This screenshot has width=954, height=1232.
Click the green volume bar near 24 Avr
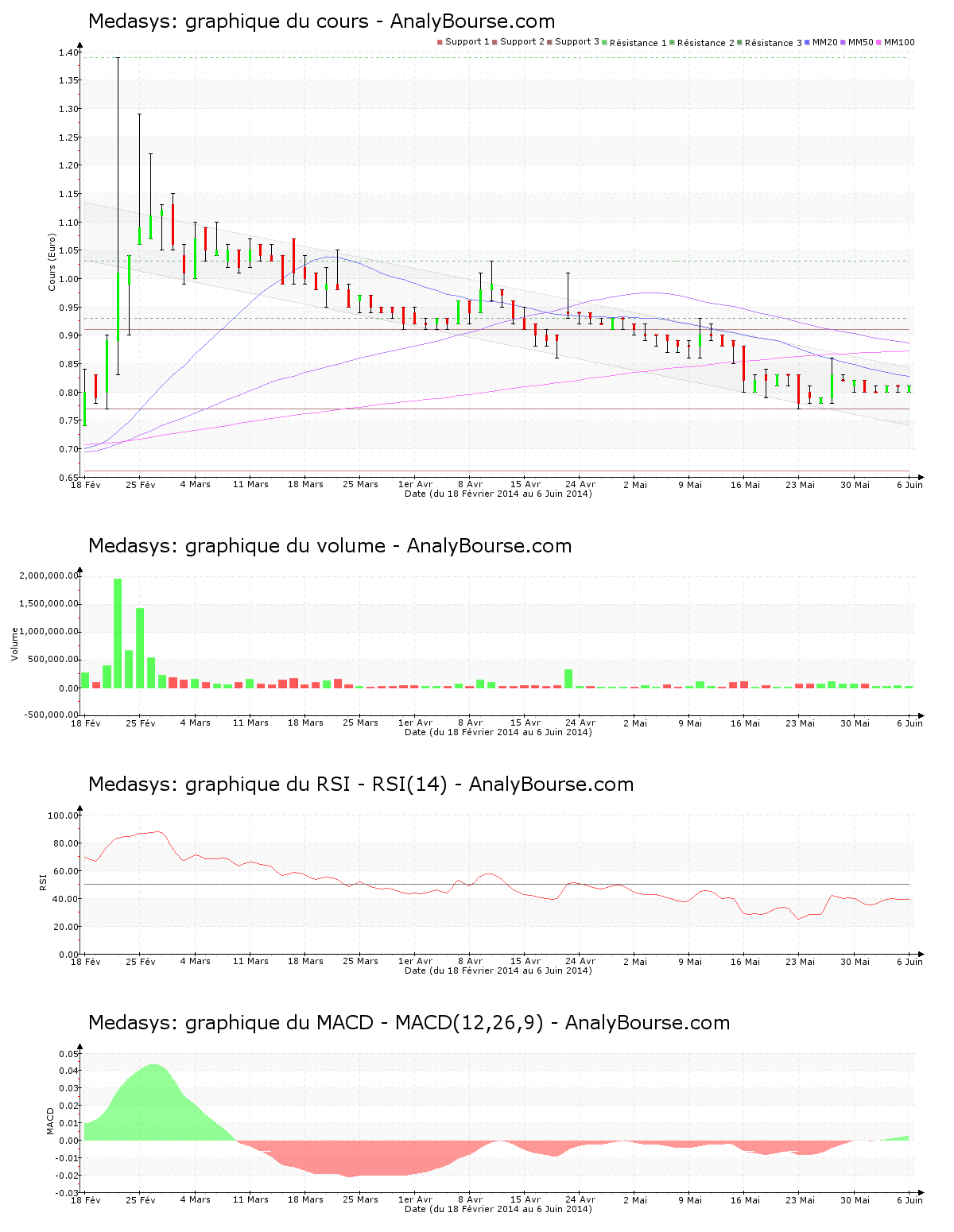tap(568, 678)
